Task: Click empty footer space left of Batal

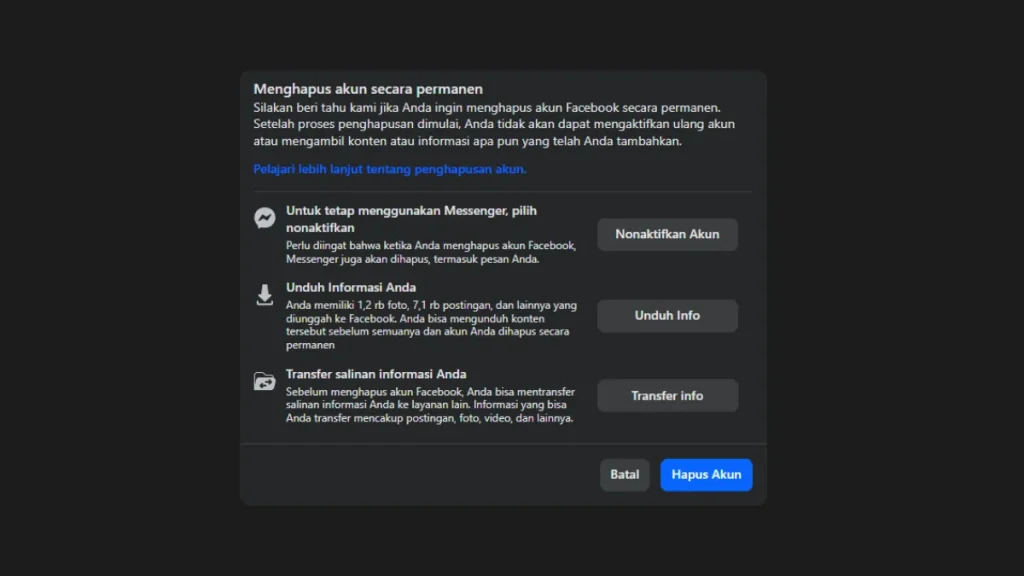Action: coord(420,475)
